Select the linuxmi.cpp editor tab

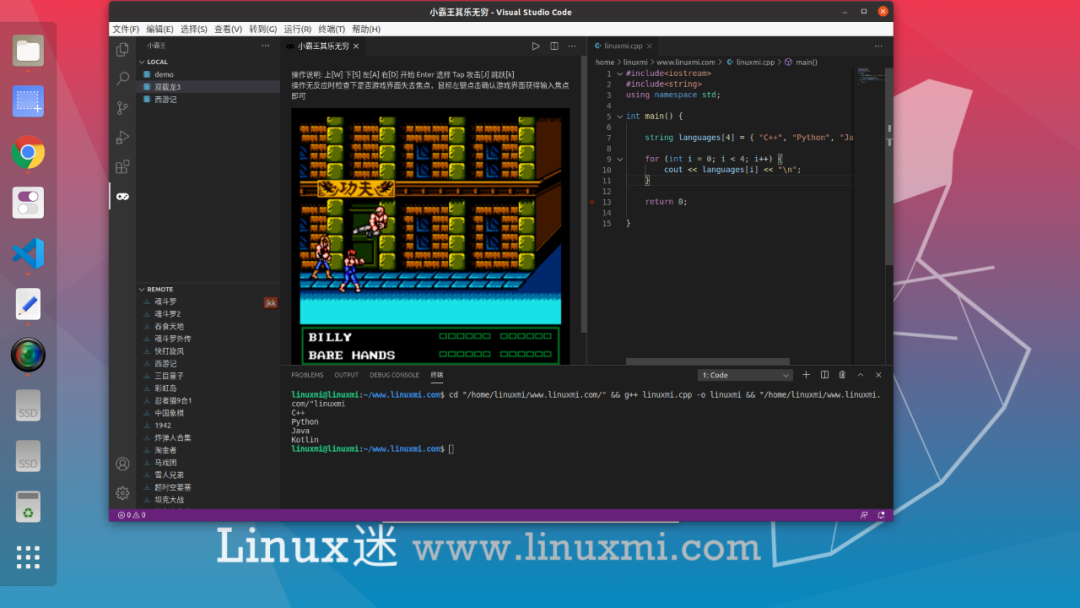coord(623,46)
